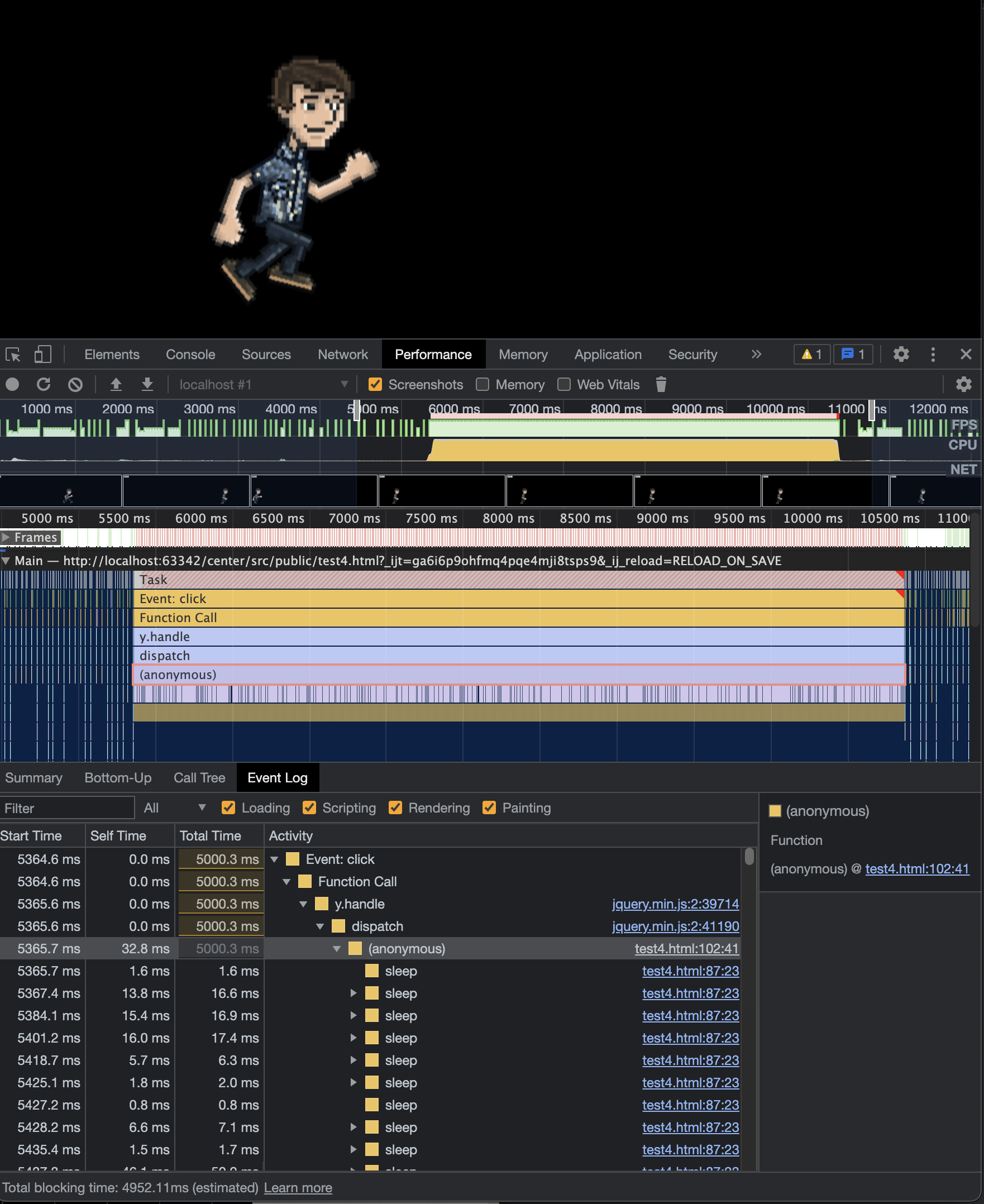Load a profile with the upload icon
984x1204 pixels.
click(x=116, y=384)
